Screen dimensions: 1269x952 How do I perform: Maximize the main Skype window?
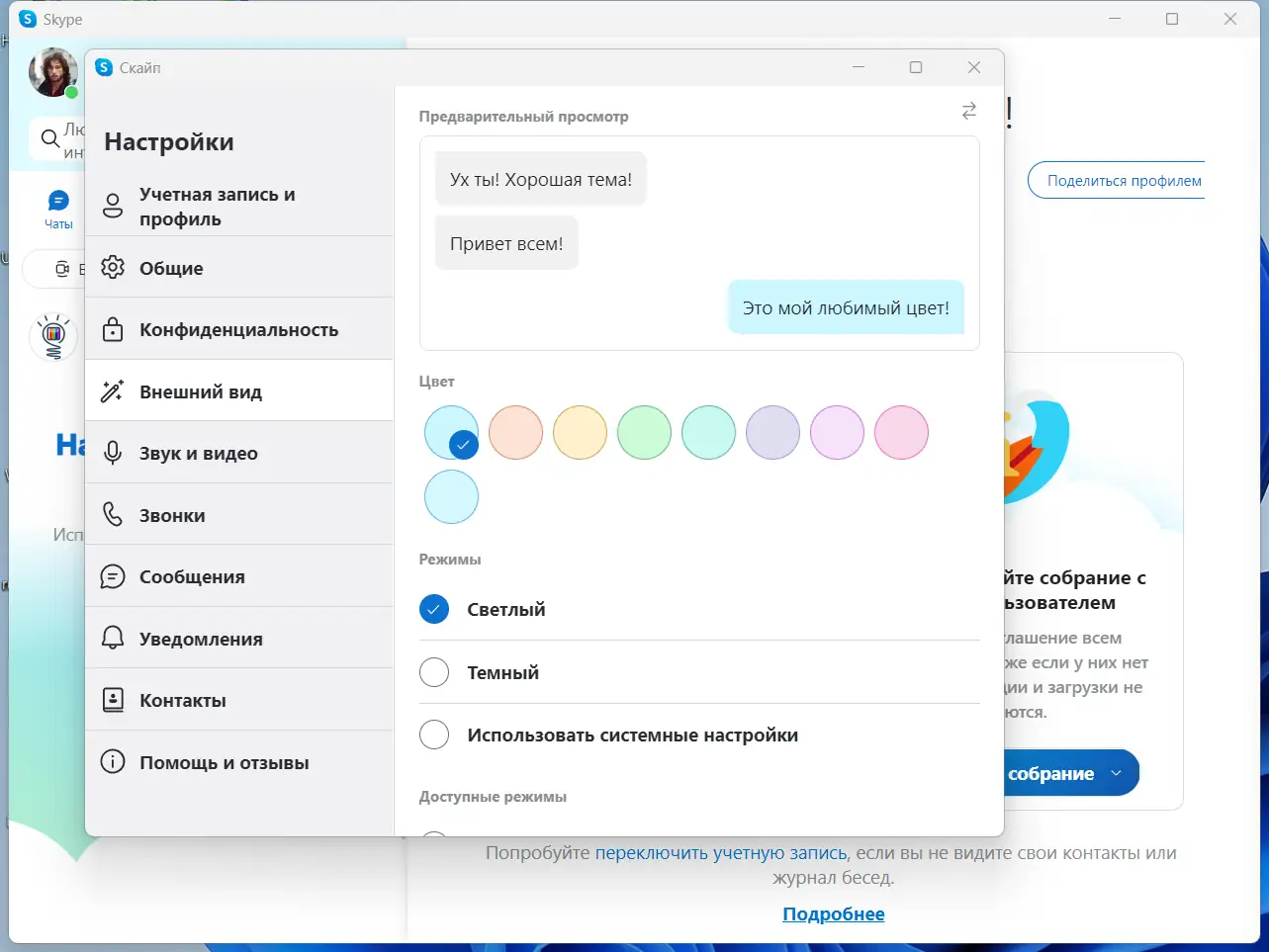(x=1172, y=19)
